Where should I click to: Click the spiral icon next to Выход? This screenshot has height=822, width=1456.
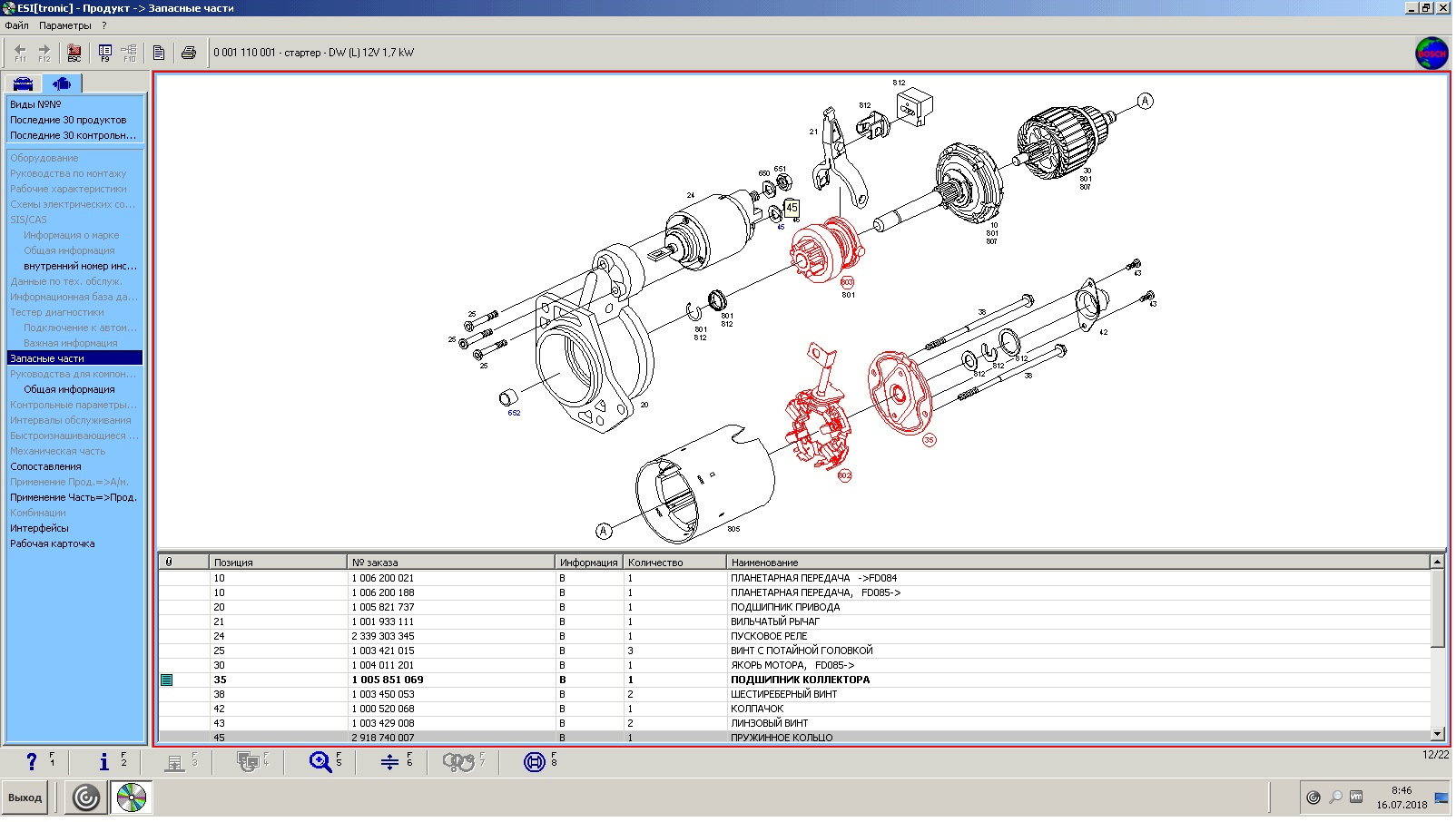click(x=86, y=798)
